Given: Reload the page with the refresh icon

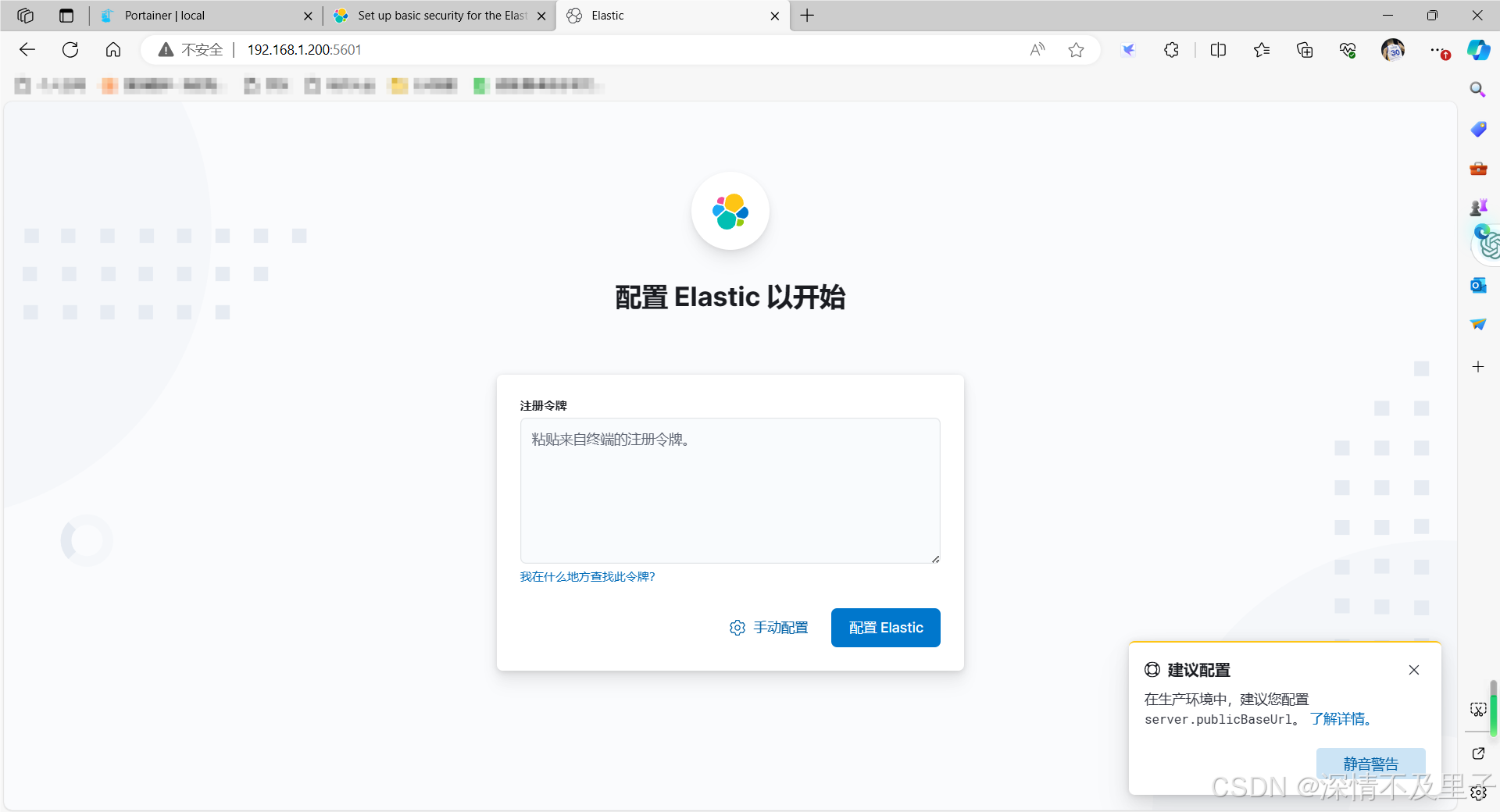Looking at the screenshot, I should (70, 50).
